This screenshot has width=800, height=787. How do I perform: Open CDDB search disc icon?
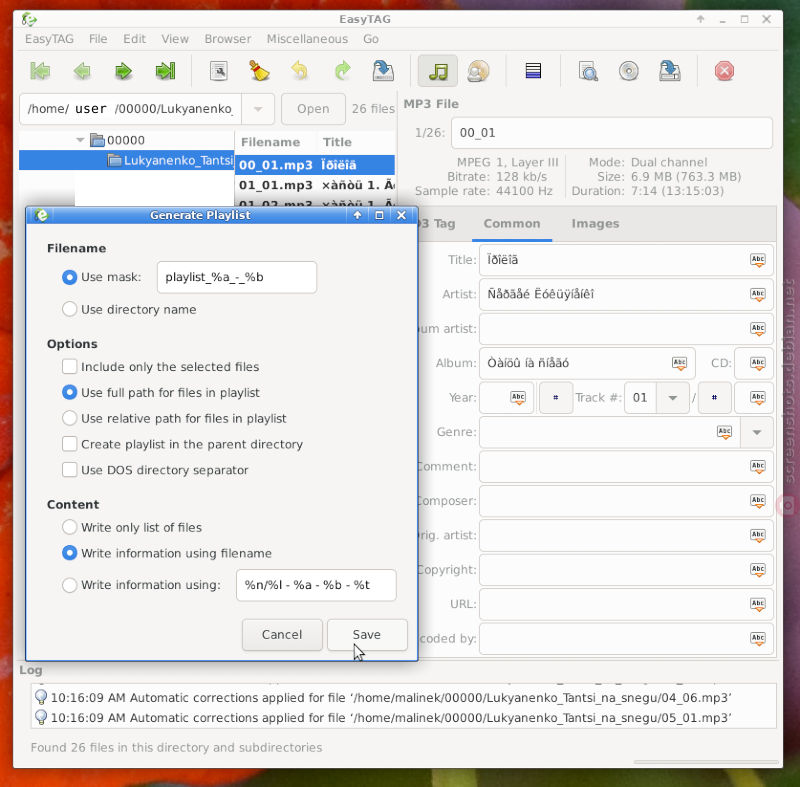click(629, 71)
